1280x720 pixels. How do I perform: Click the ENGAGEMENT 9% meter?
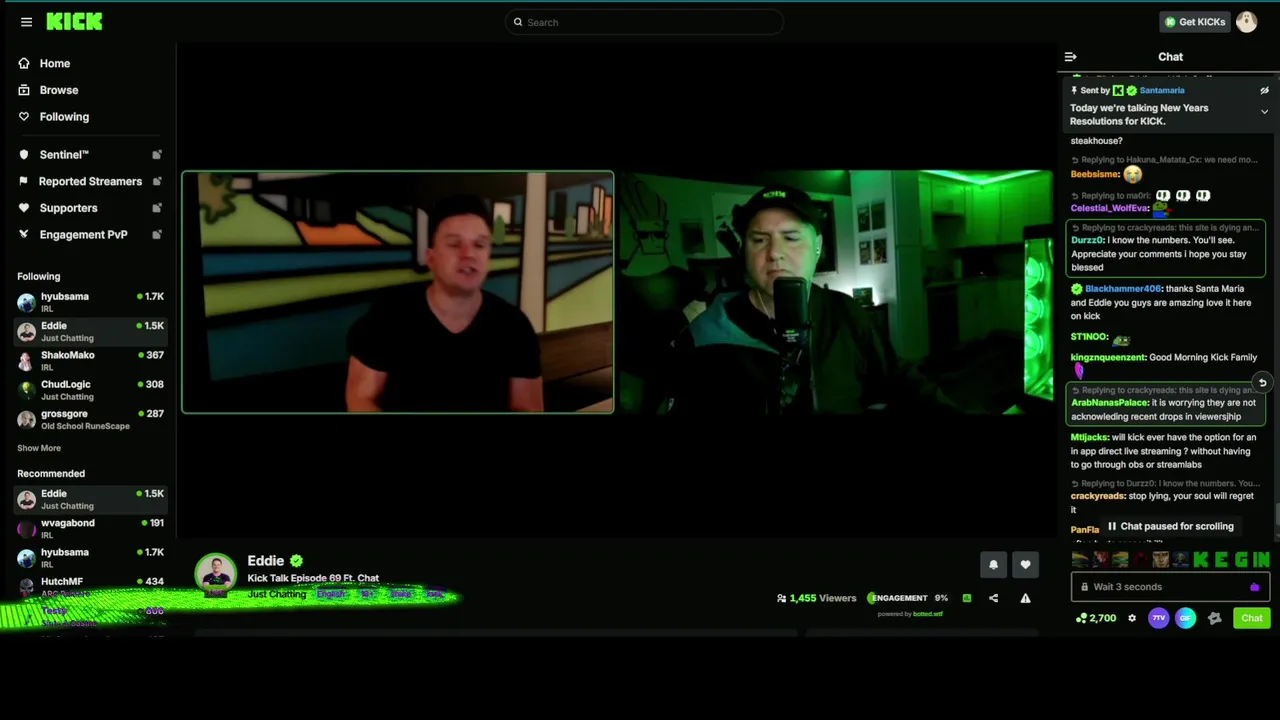[908, 598]
